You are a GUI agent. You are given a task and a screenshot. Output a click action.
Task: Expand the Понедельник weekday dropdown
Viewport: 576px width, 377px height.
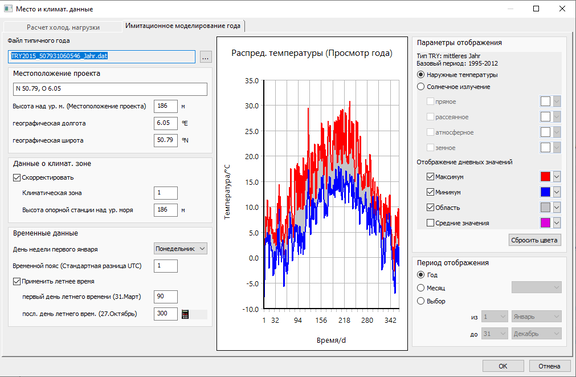(x=180, y=249)
